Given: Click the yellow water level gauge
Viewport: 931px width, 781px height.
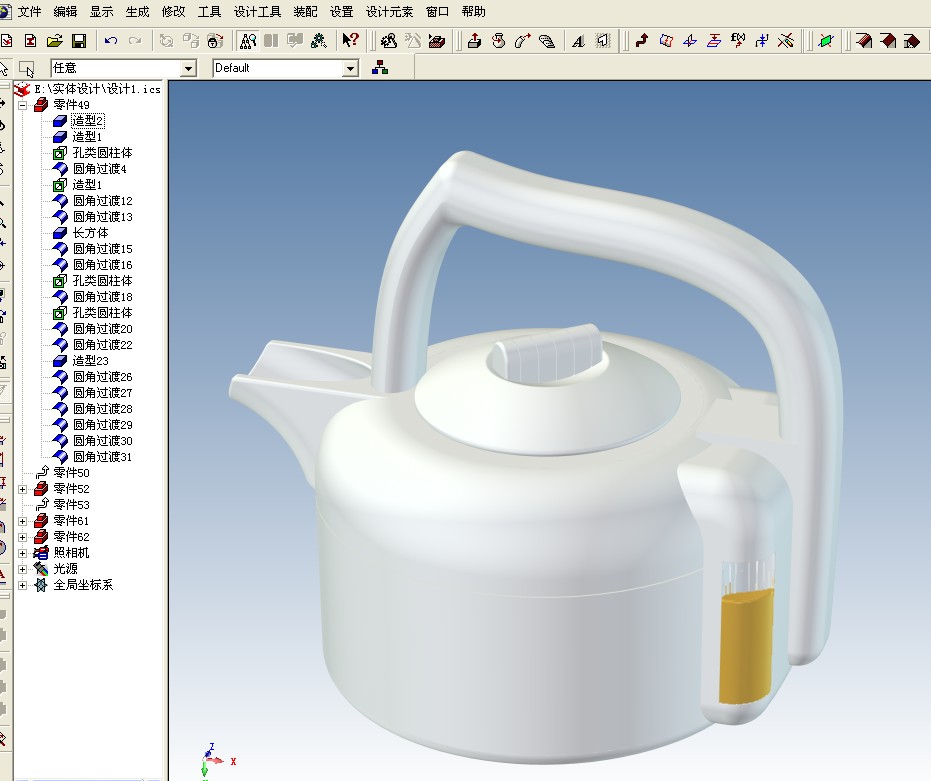Looking at the screenshot, I should pos(746,644).
